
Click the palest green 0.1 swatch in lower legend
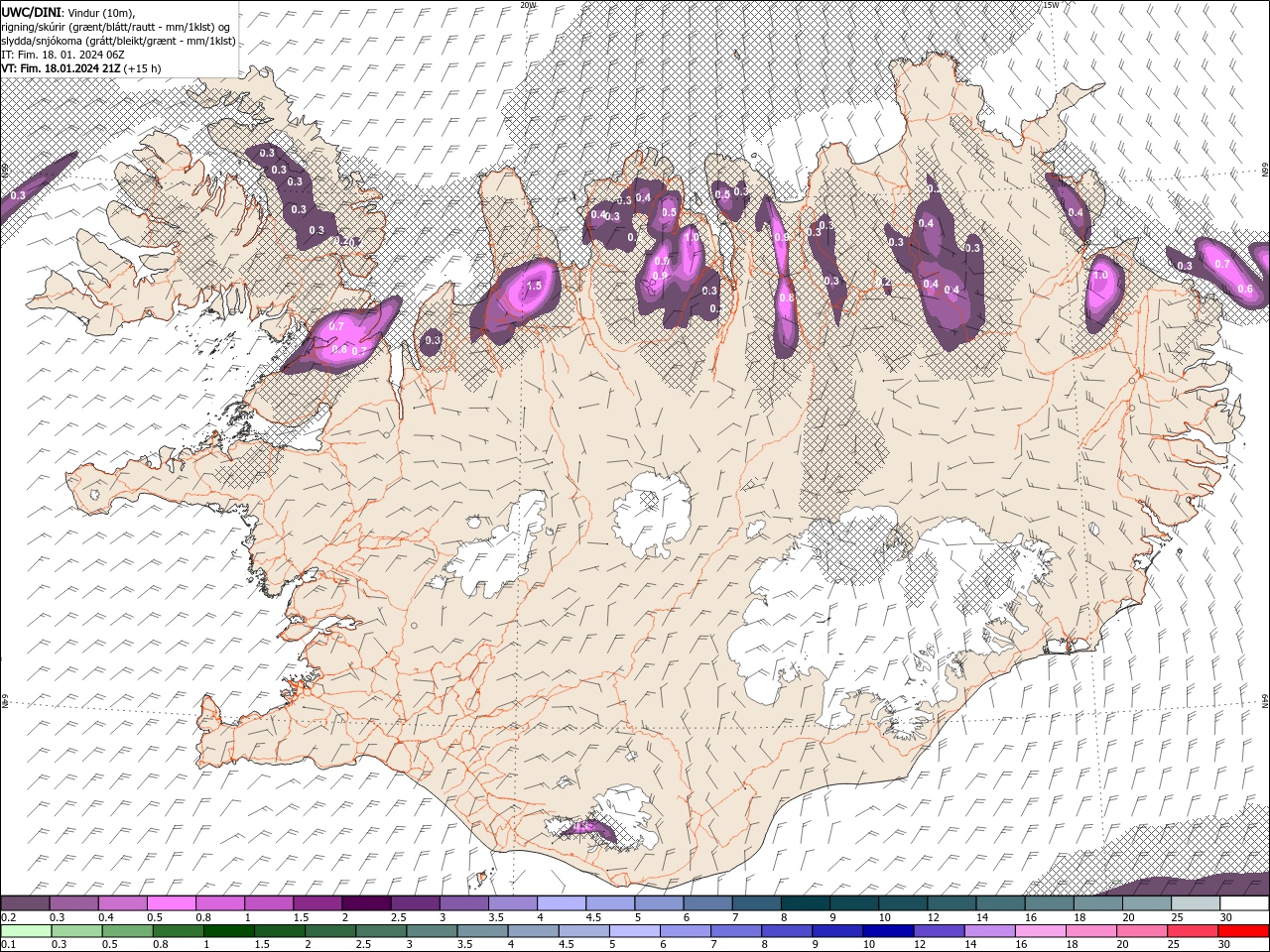coord(26,931)
